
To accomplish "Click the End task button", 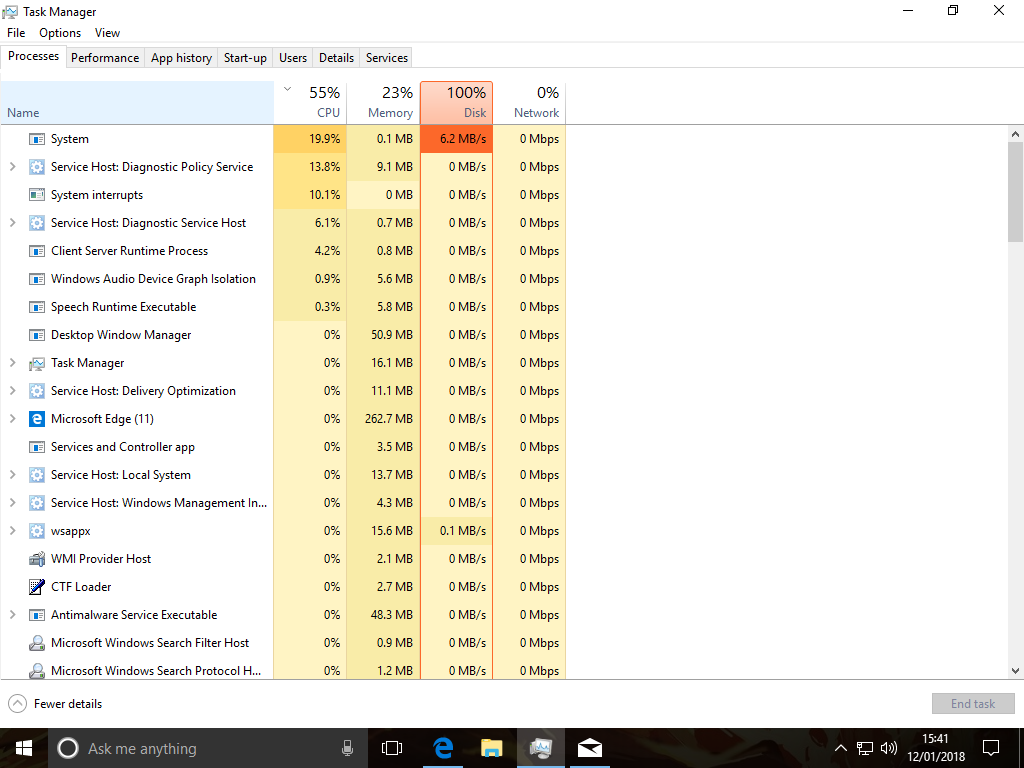I will (972, 704).
